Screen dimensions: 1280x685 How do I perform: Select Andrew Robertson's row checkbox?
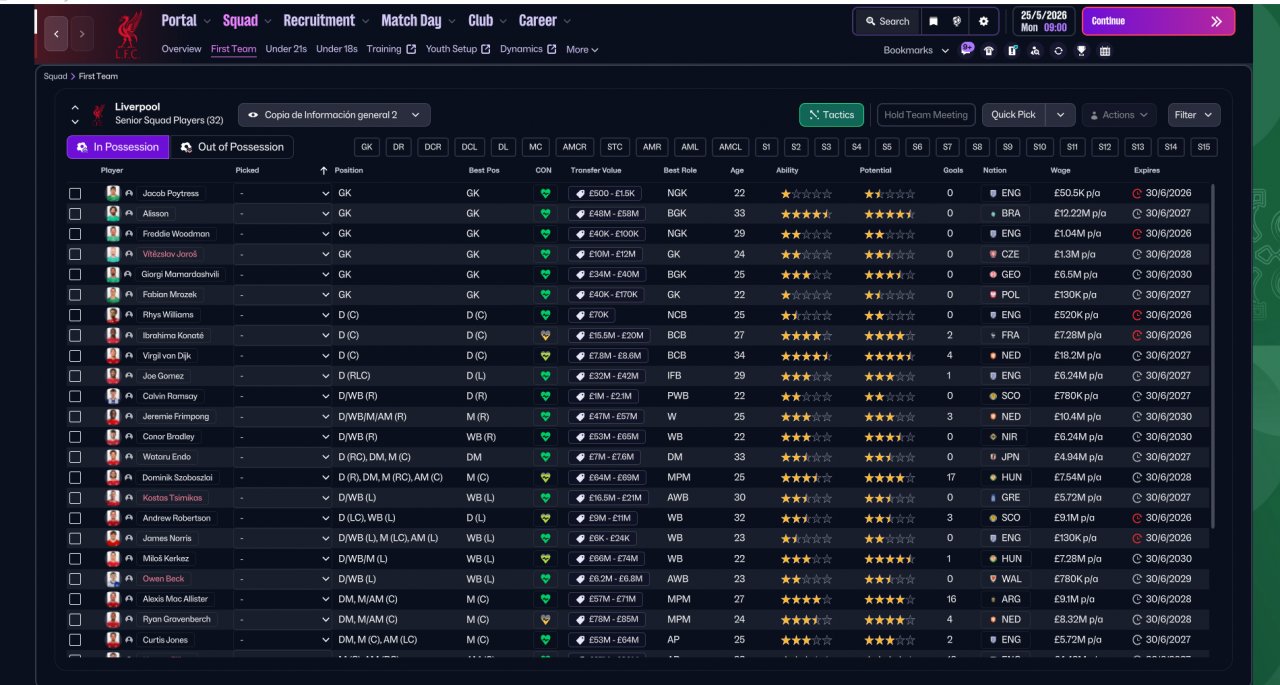click(x=75, y=518)
